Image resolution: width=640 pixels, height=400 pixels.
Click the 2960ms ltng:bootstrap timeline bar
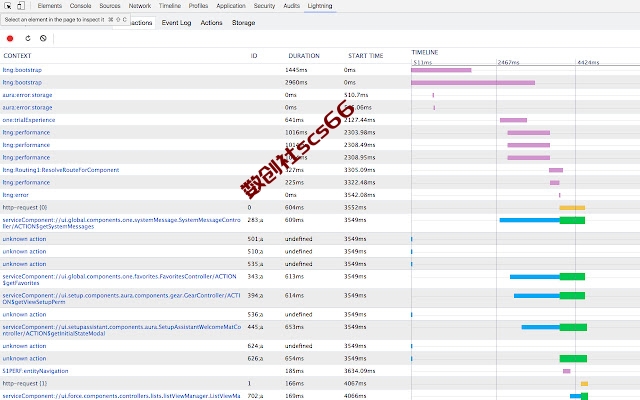(473, 82)
